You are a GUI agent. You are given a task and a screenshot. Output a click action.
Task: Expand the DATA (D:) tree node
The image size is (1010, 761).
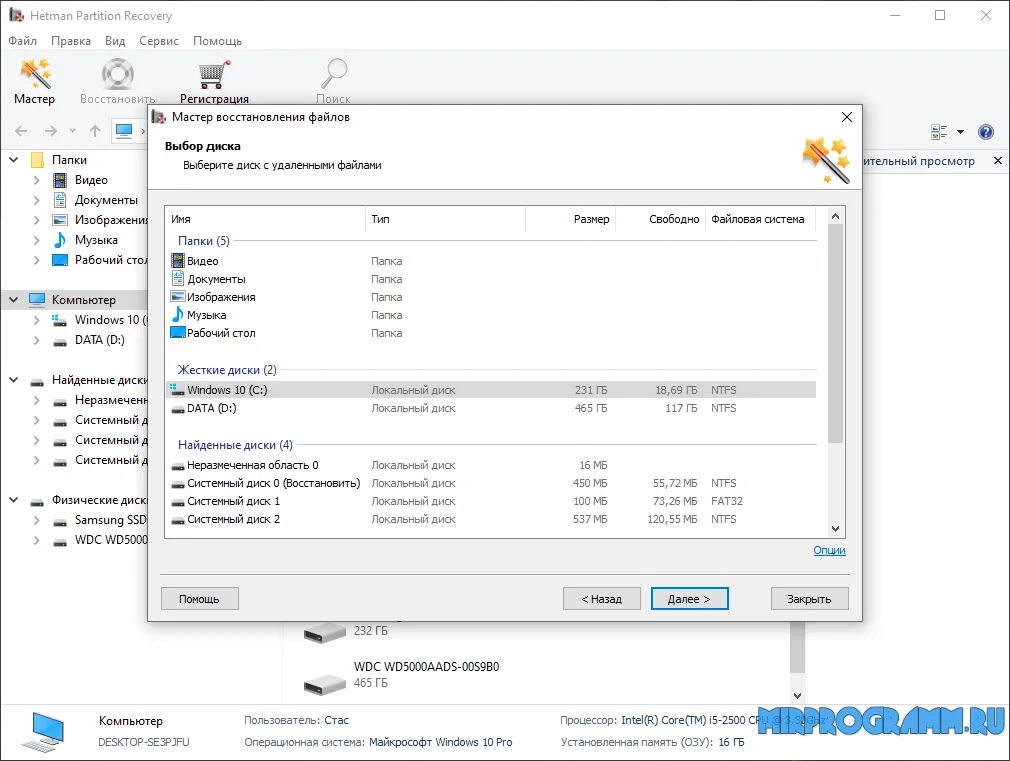pyautogui.click(x=37, y=340)
